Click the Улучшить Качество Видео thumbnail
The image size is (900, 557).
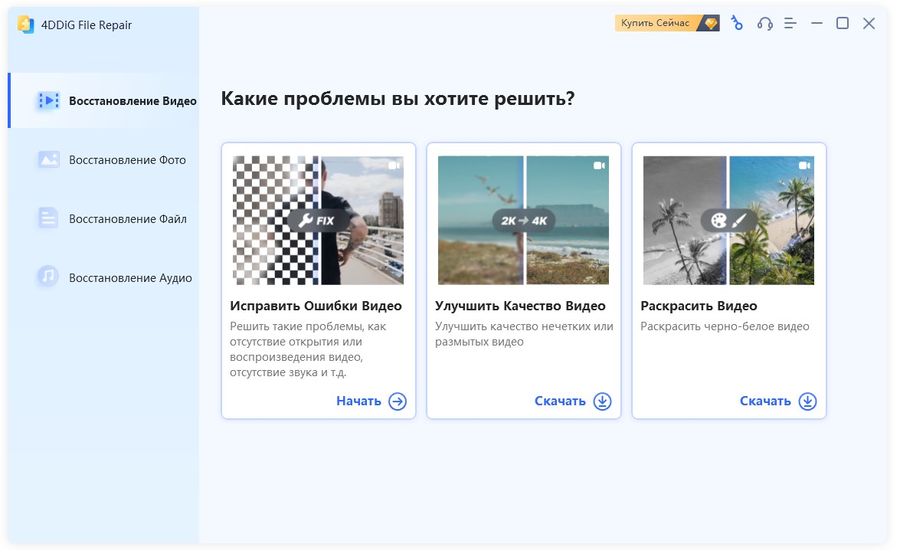click(x=523, y=221)
